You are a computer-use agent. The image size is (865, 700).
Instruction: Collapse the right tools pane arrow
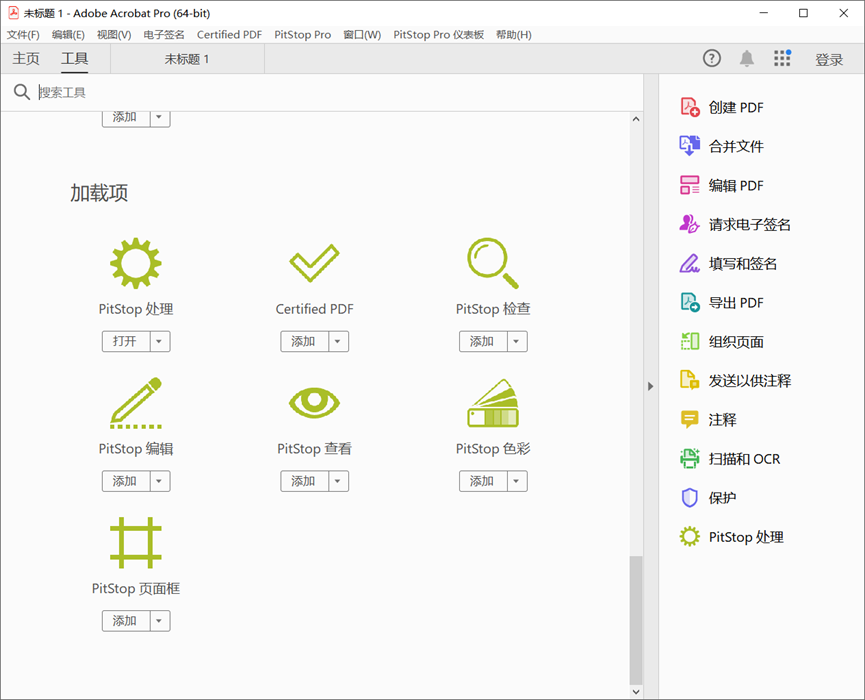[650, 386]
